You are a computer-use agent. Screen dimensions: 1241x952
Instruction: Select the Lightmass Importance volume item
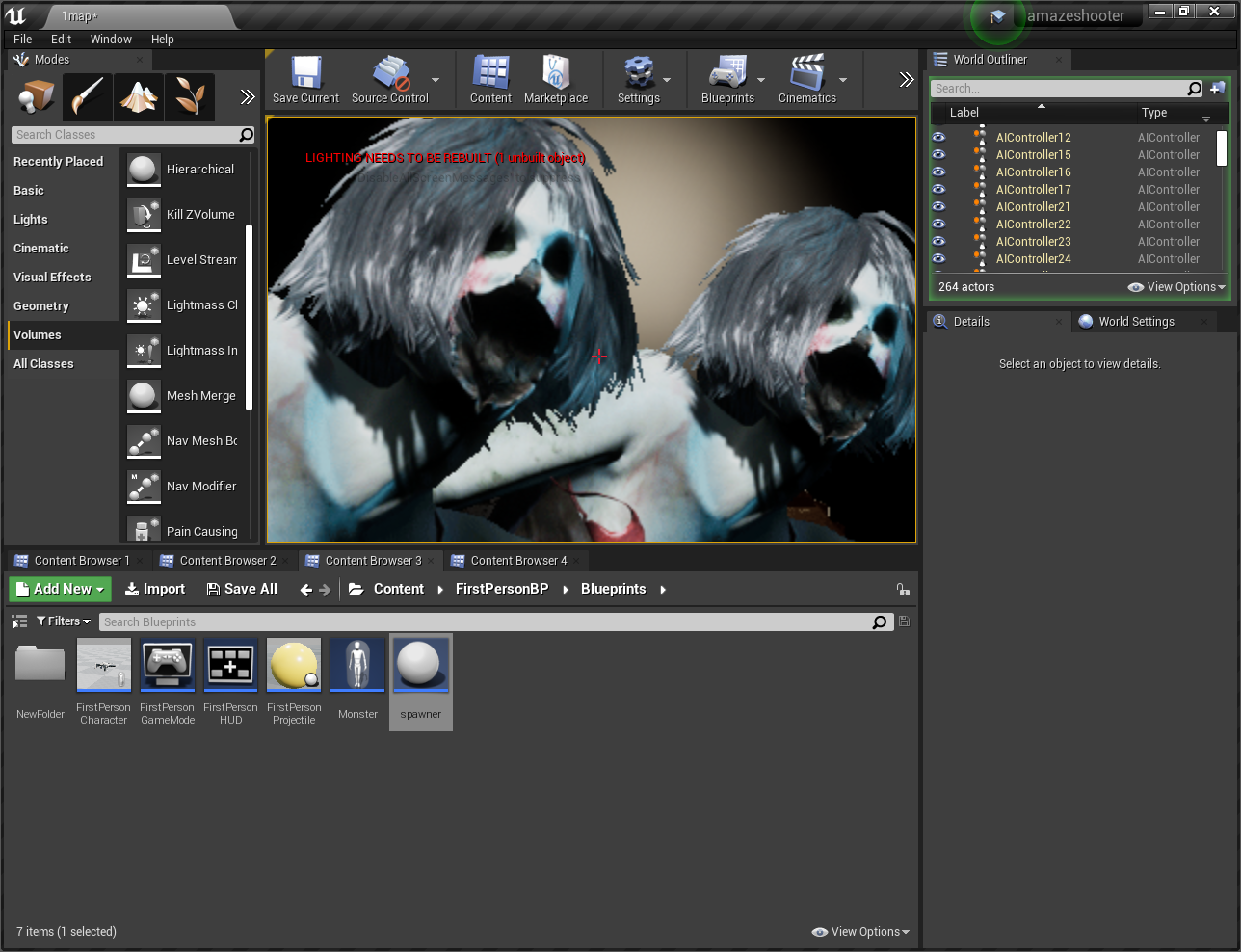coord(183,351)
